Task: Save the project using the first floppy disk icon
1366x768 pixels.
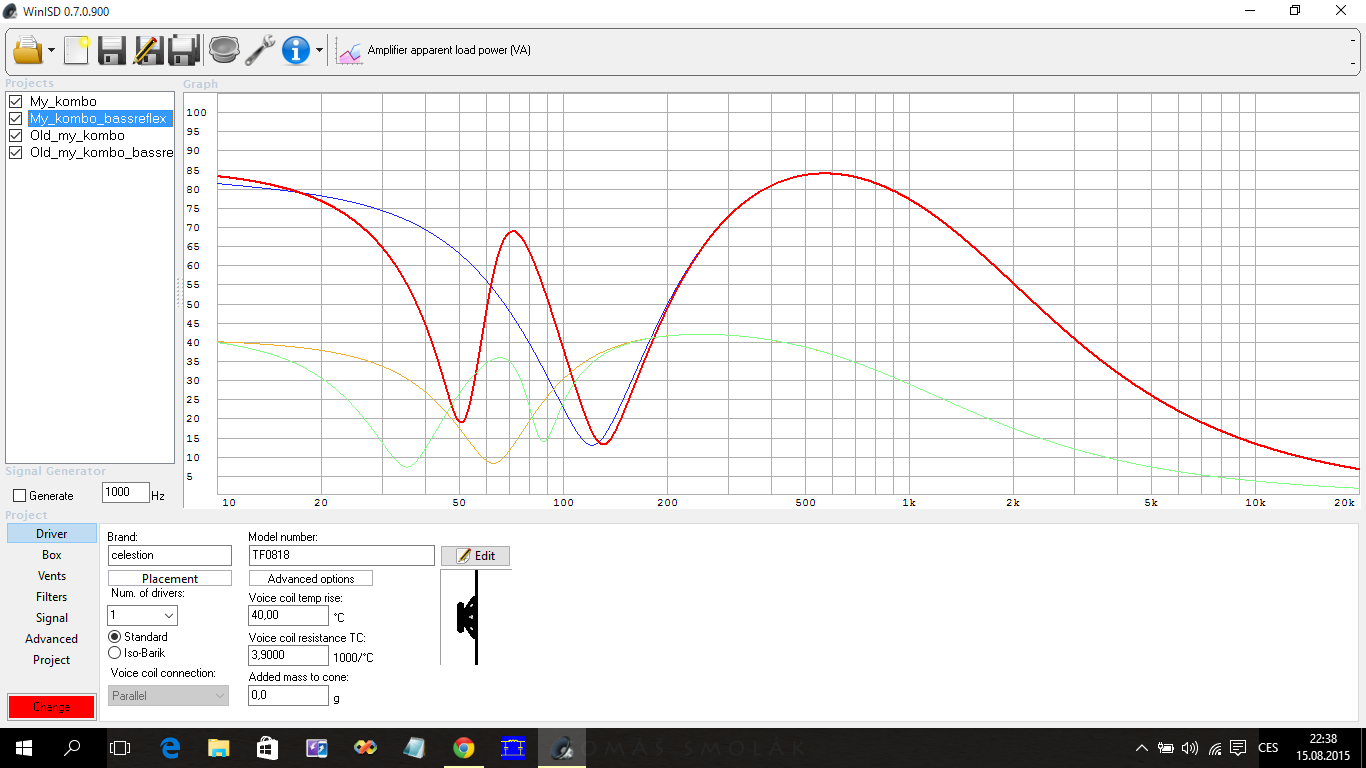Action: point(111,49)
